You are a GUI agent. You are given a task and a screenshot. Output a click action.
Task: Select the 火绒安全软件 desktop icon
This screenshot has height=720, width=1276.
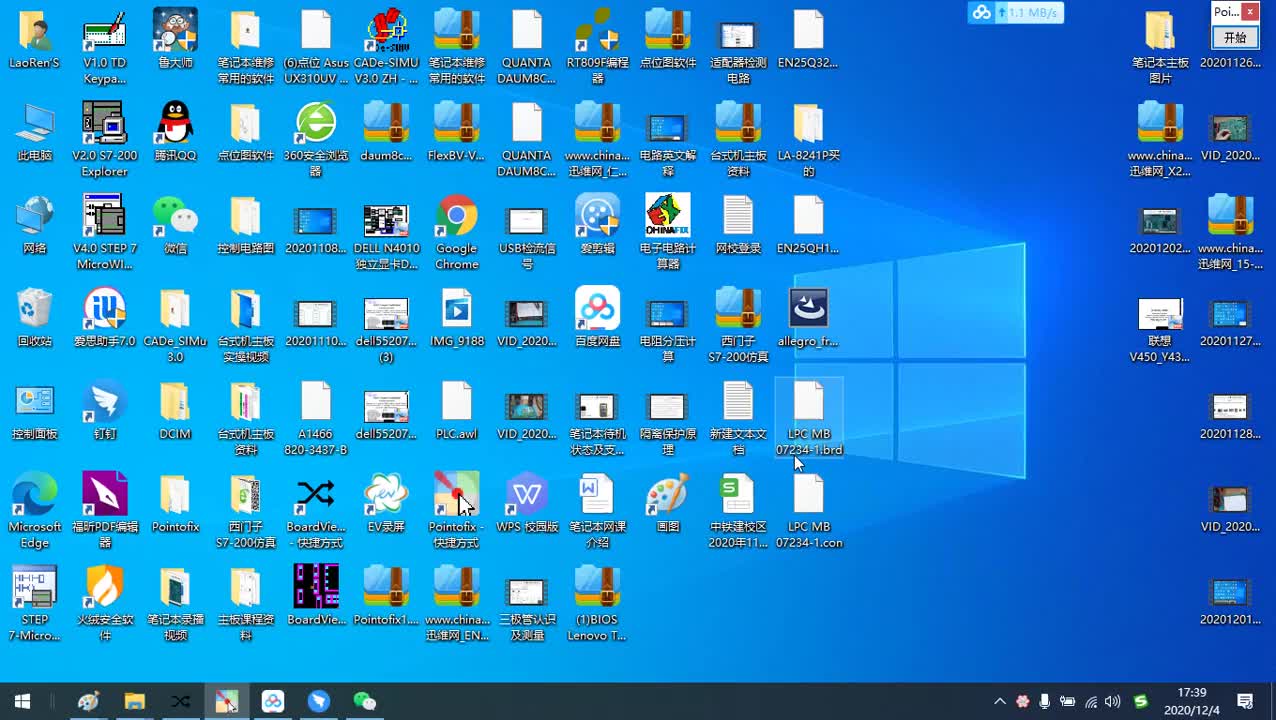click(105, 605)
